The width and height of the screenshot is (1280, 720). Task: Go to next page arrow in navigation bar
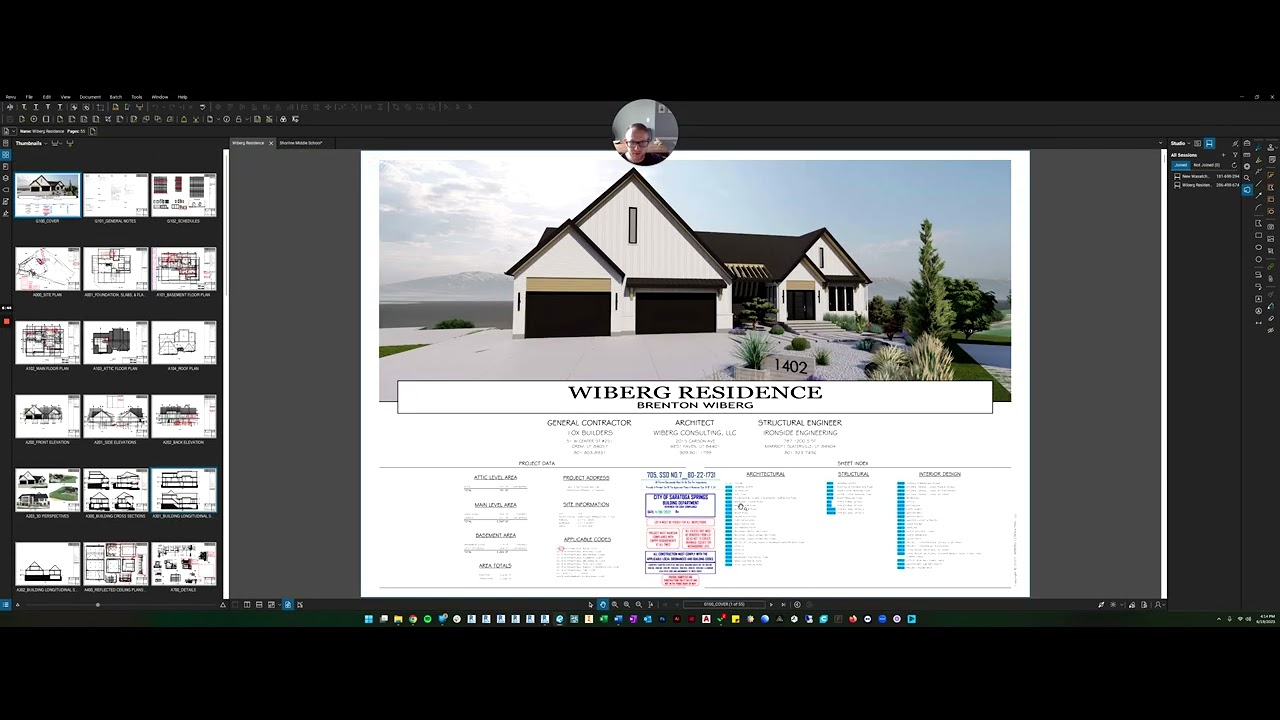click(x=771, y=604)
